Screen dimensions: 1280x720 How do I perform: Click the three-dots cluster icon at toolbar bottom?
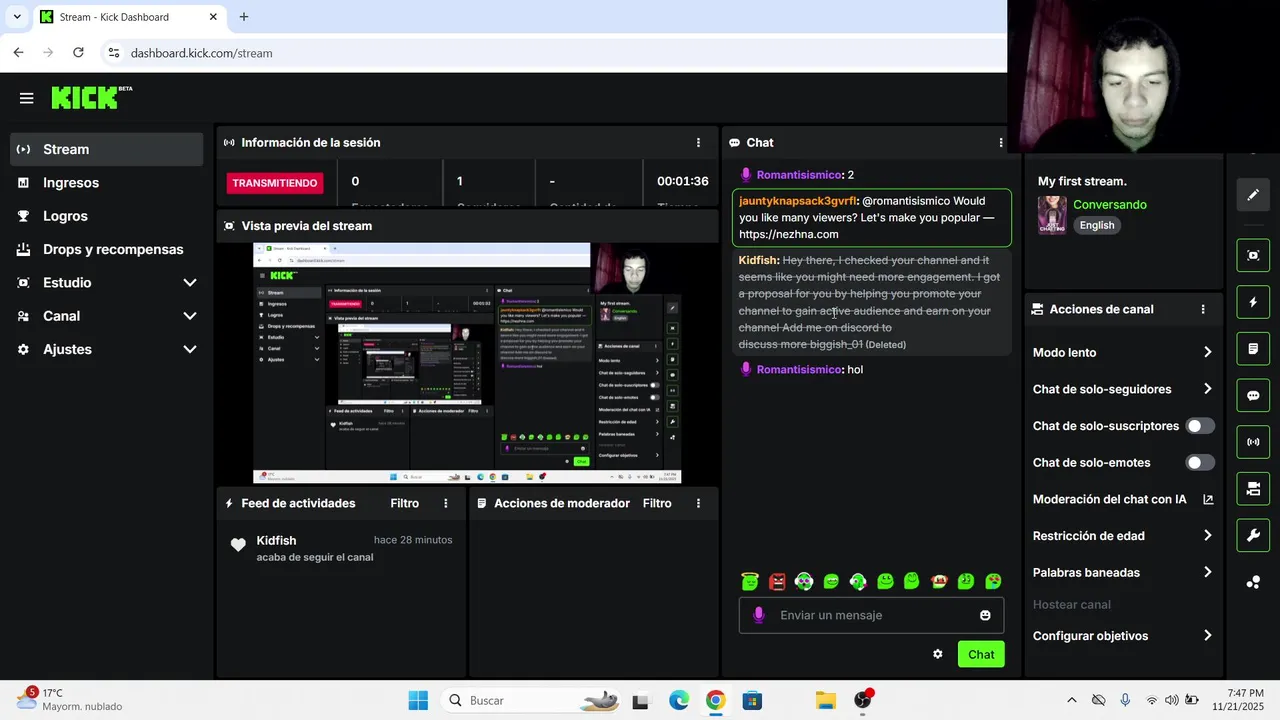click(1253, 582)
